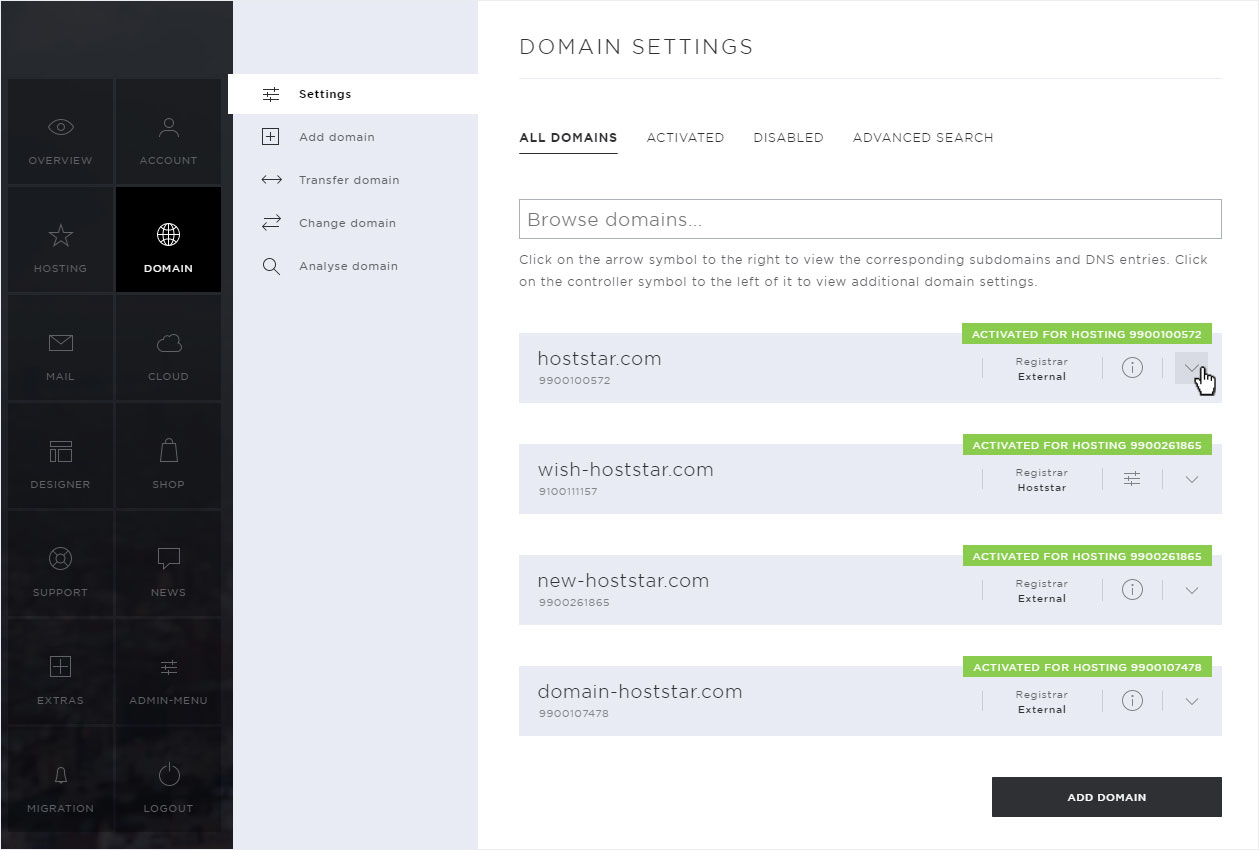Click the domain-hoststar.com domain name
Image resolution: width=1259 pixels, height=850 pixels.
pos(640,692)
